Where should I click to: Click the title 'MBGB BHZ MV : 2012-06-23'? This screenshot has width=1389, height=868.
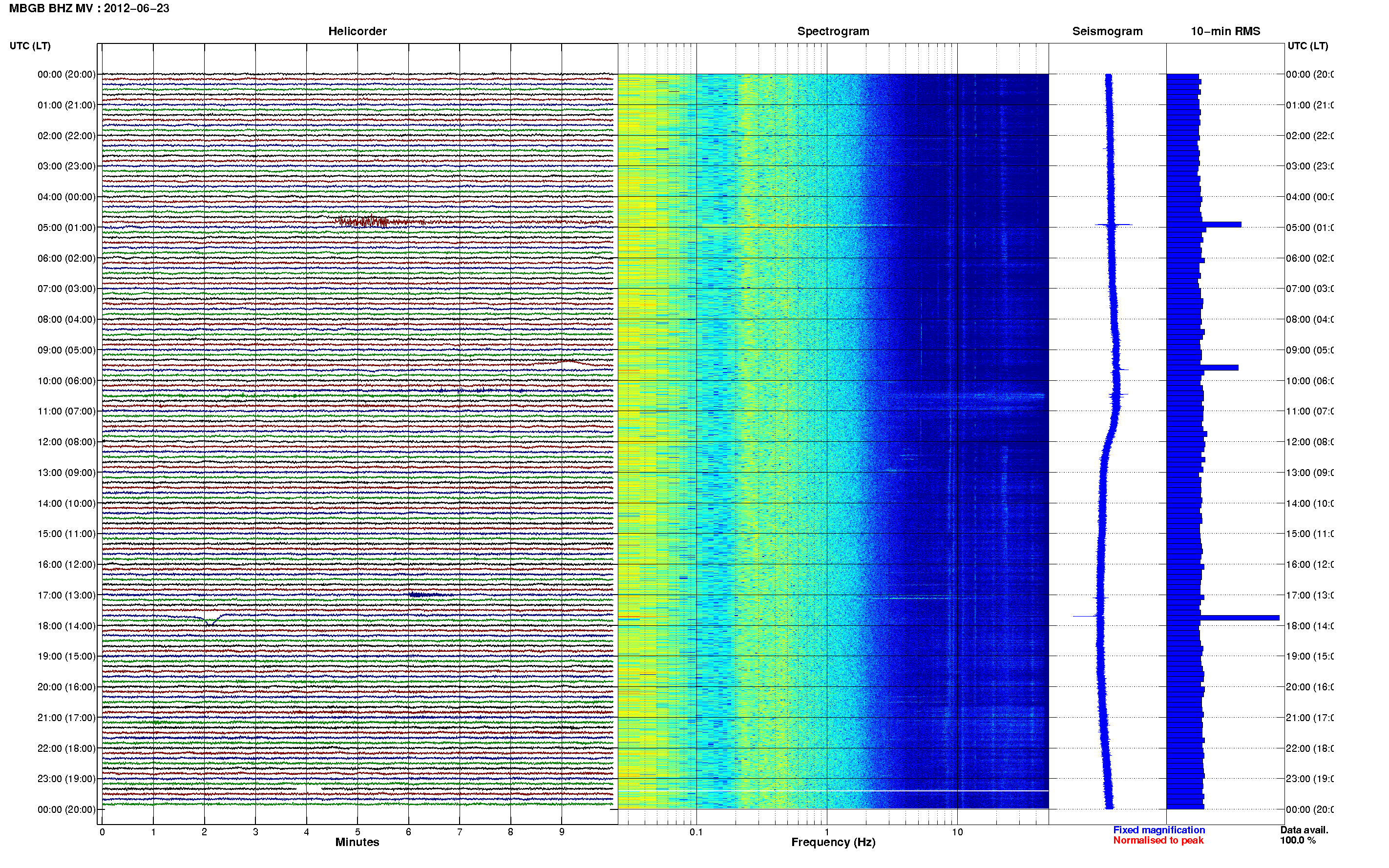[89, 9]
